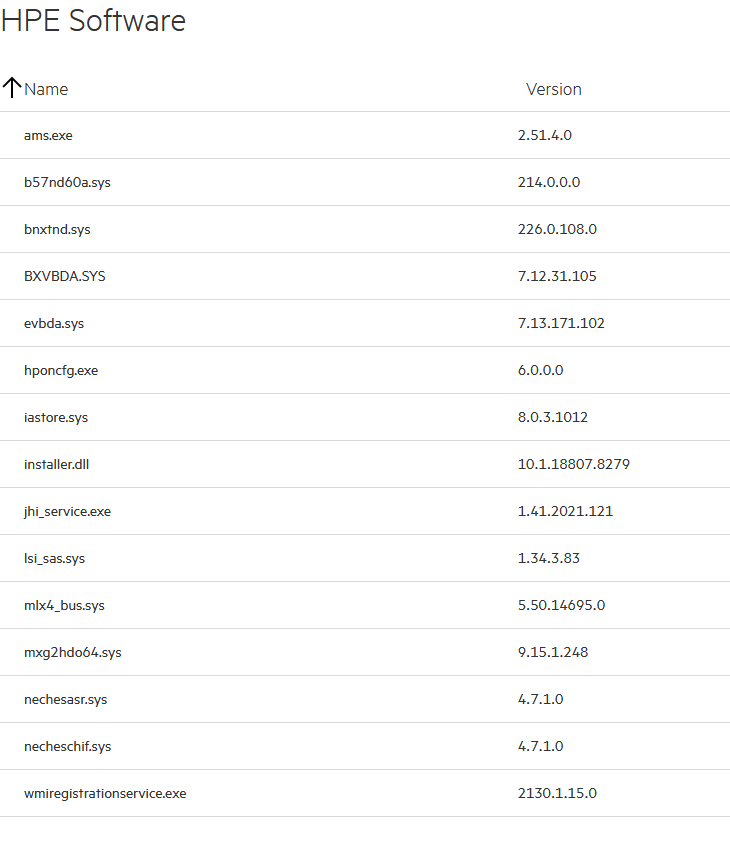The width and height of the screenshot is (730, 850).
Task: Click the wmiregistrationservice.exe entry
Action: 105,793
